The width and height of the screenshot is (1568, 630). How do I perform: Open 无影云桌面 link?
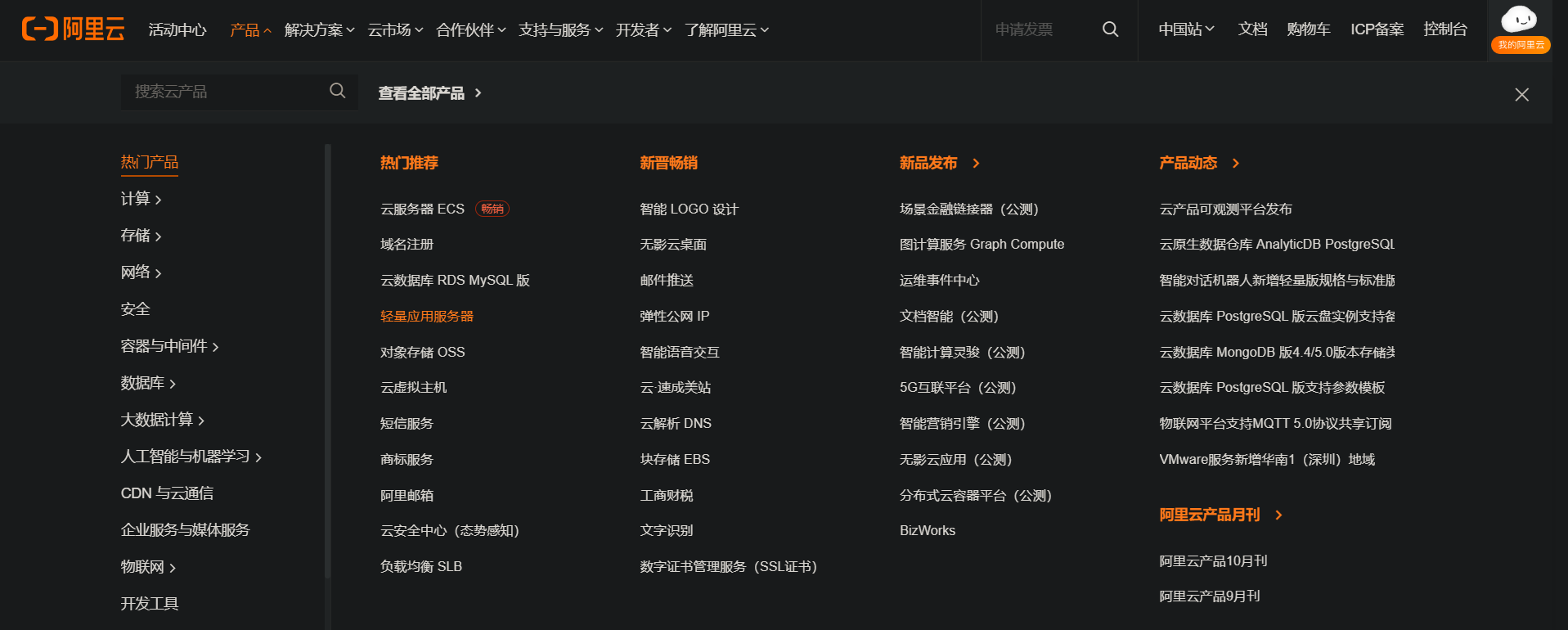pyautogui.click(x=673, y=245)
